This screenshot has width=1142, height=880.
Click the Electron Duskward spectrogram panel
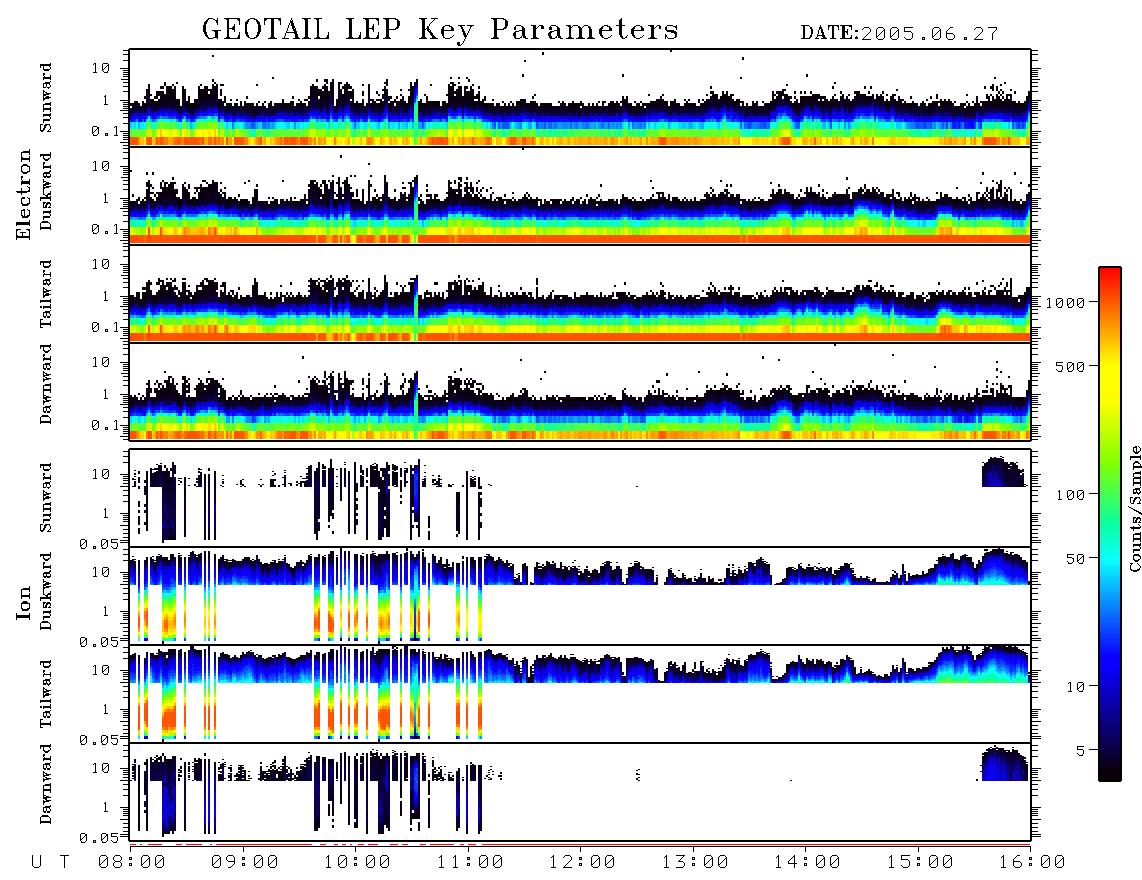pos(580,195)
